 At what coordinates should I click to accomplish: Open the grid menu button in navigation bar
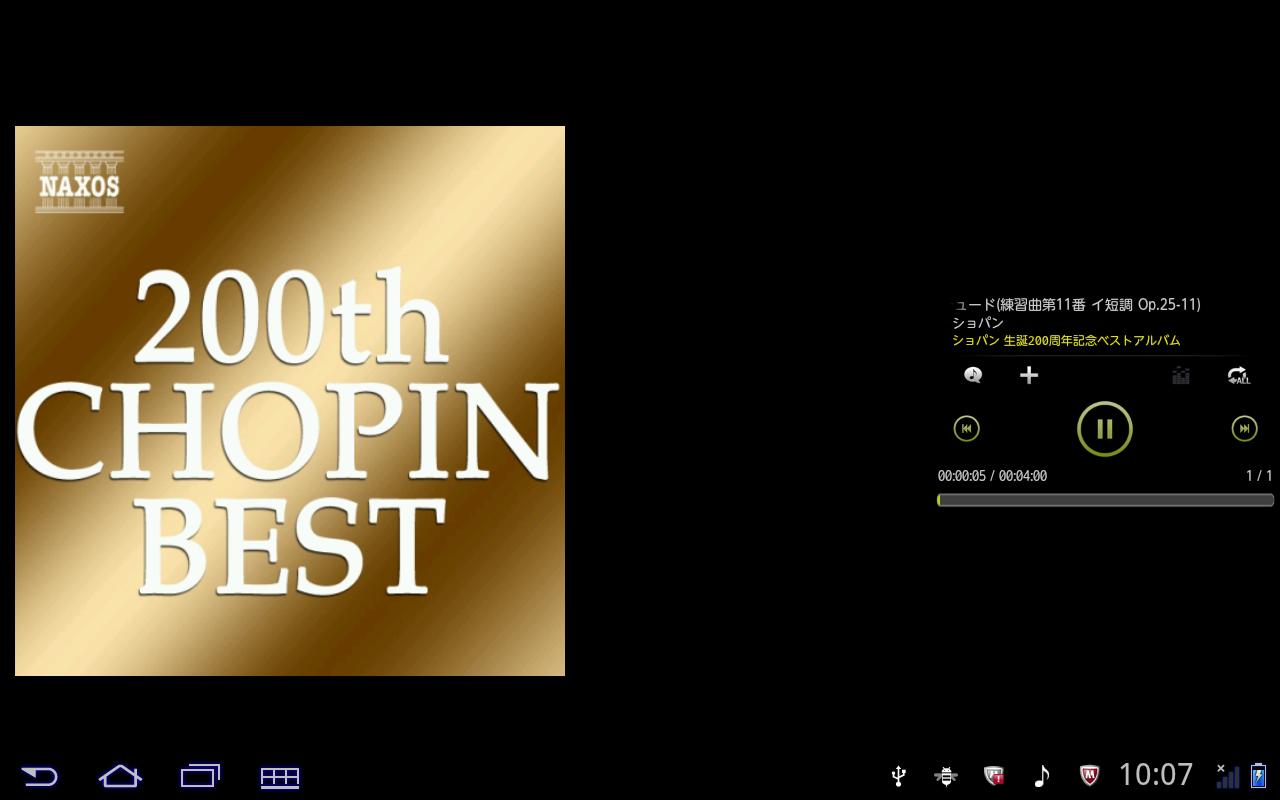pos(280,777)
